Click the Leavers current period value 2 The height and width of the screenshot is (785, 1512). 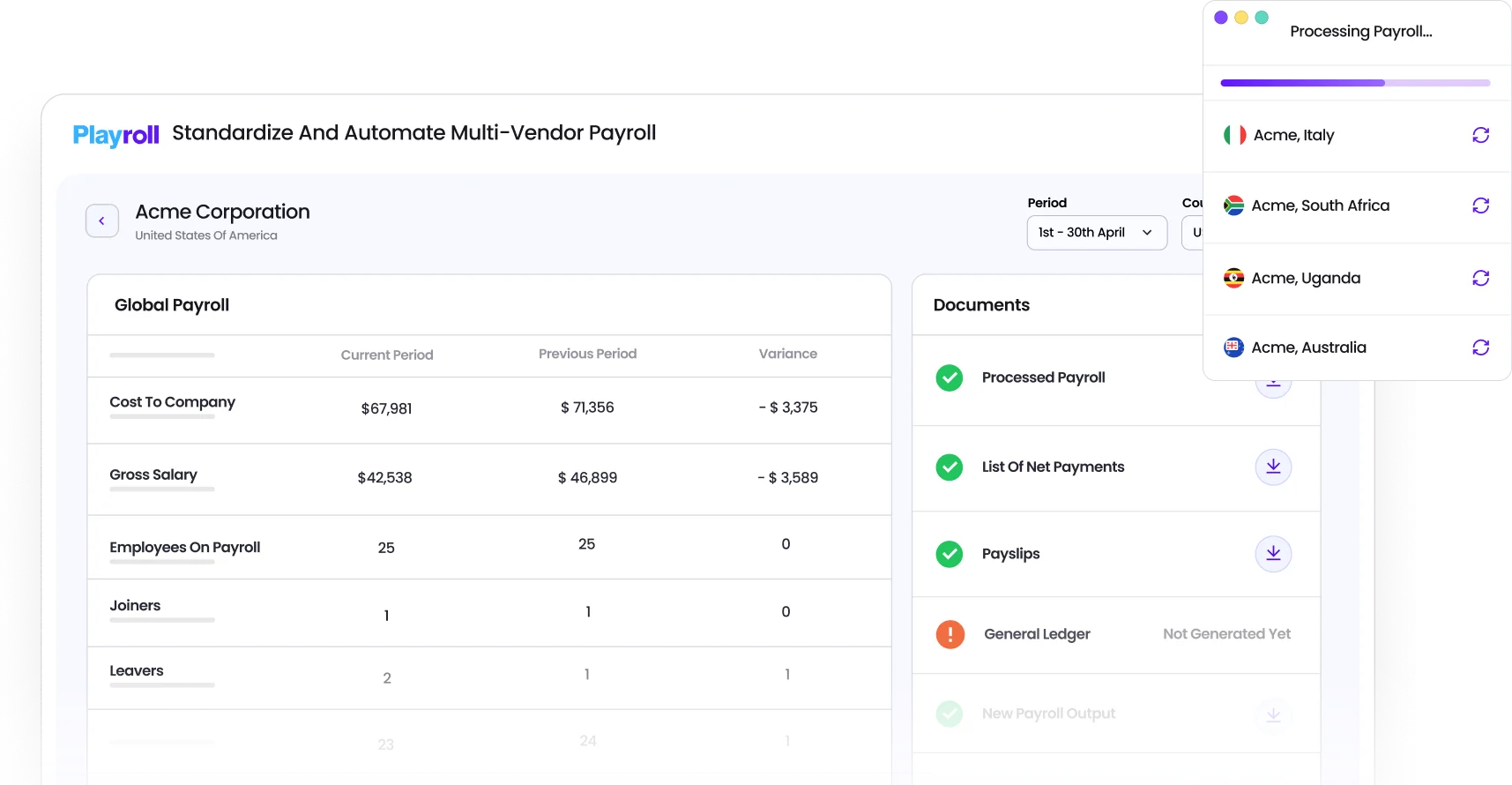click(387, 678)
